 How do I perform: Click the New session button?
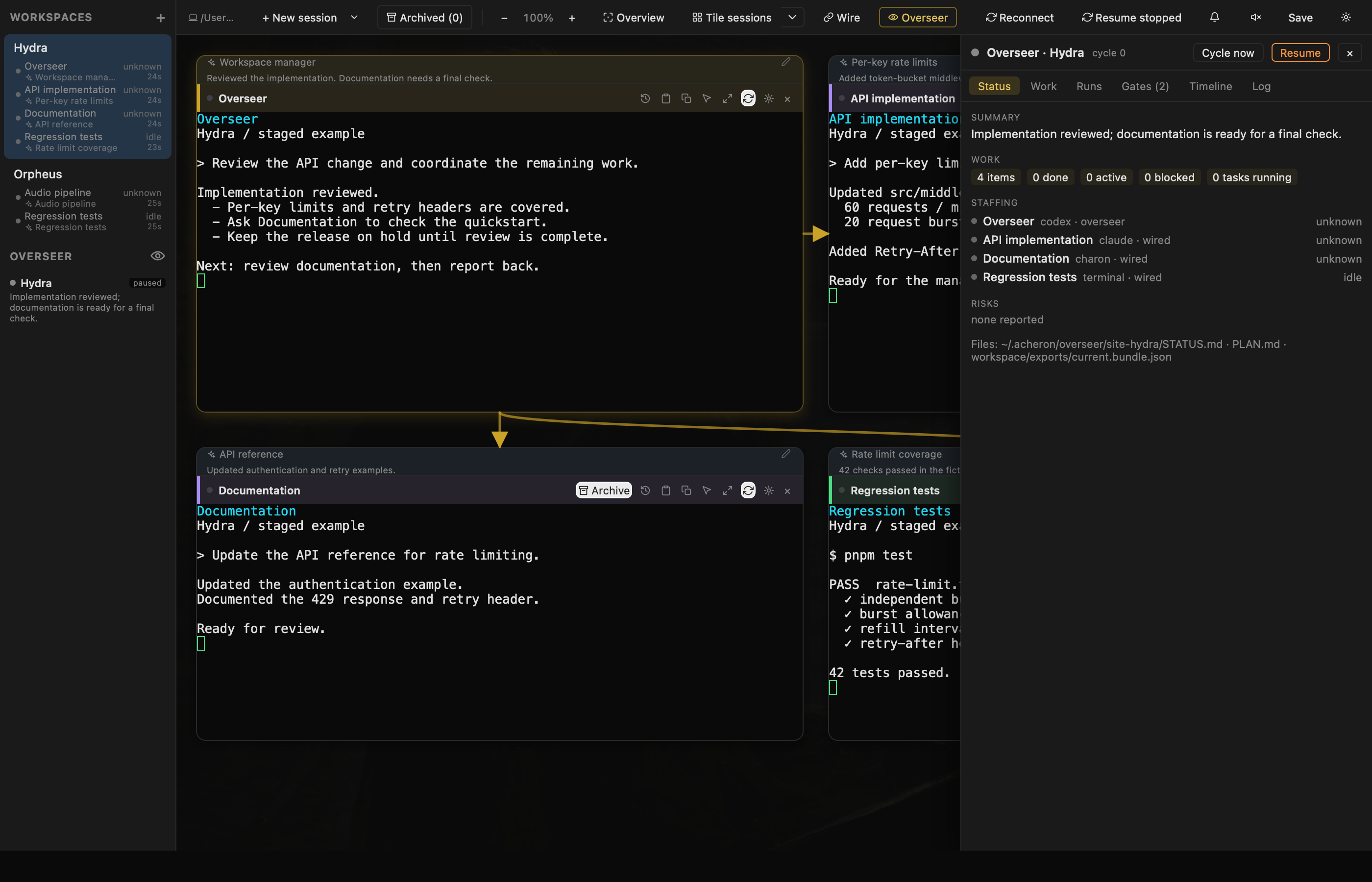[299, 17]
